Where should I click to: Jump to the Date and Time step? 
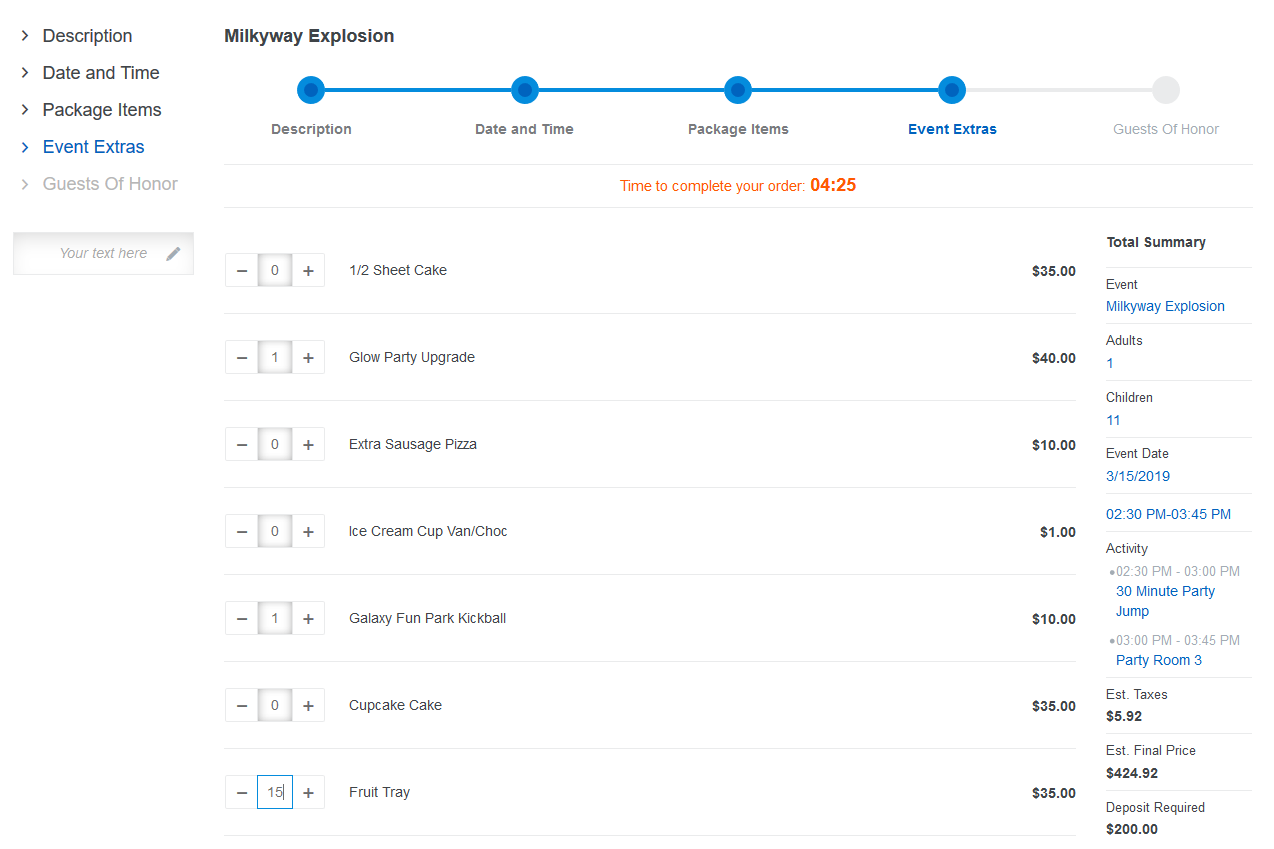point(524,91)
